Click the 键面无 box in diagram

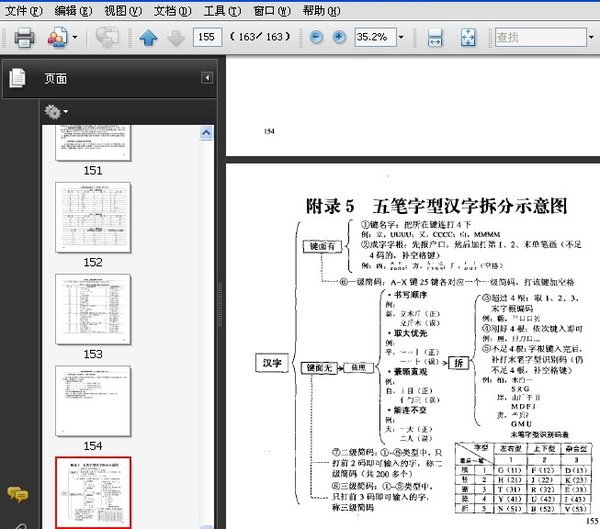click(319, 368)
